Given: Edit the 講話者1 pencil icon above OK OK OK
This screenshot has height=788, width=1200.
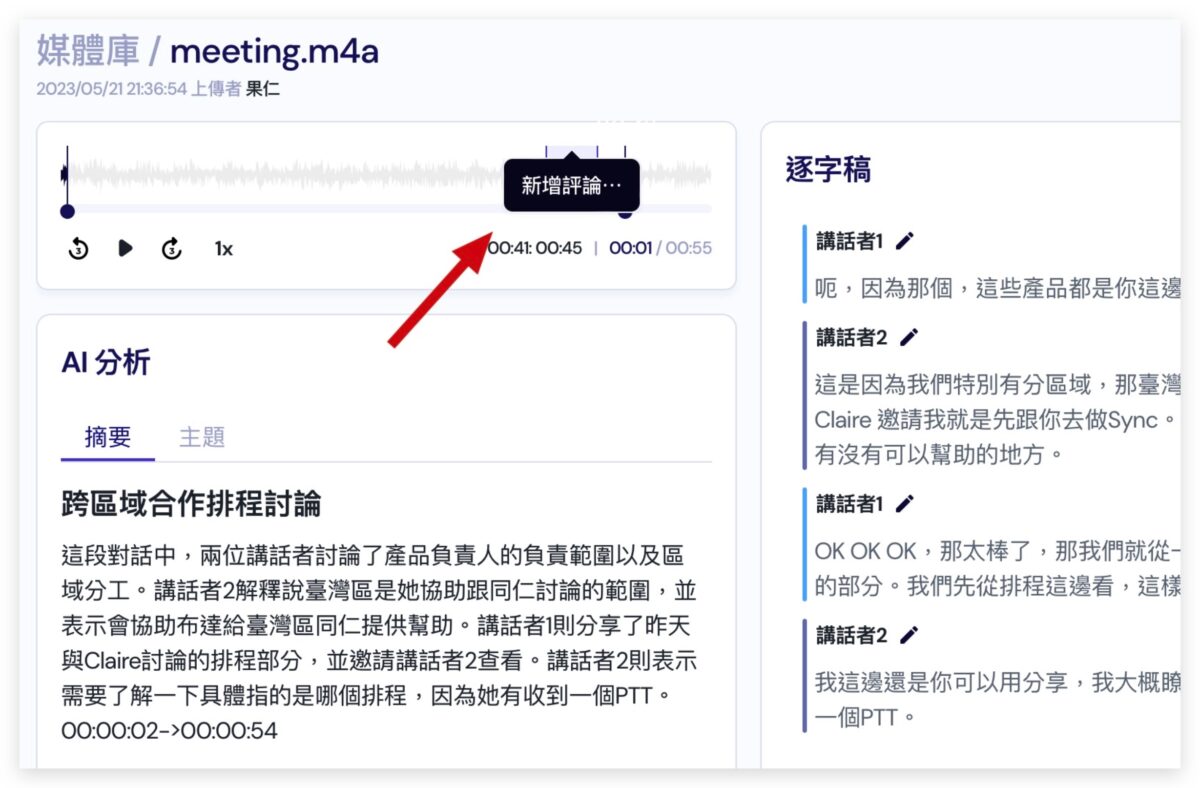Looking at the screenshot, I should click(905, 504).
